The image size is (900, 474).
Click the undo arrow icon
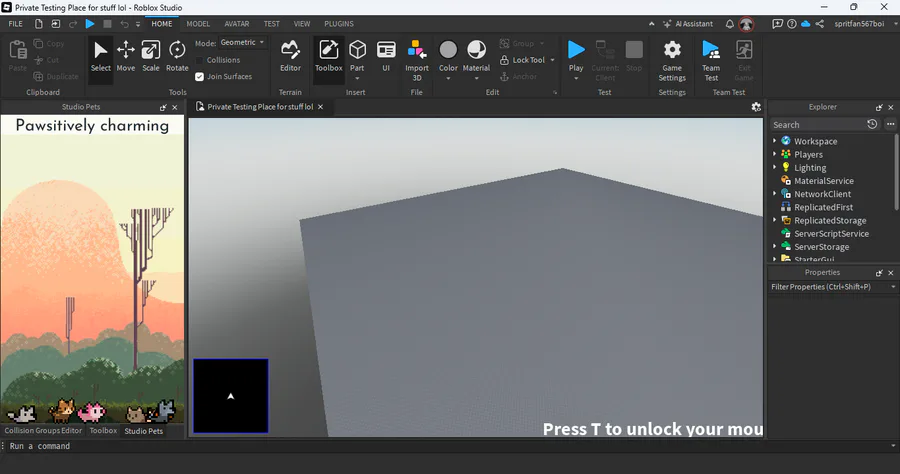point(124,24)
